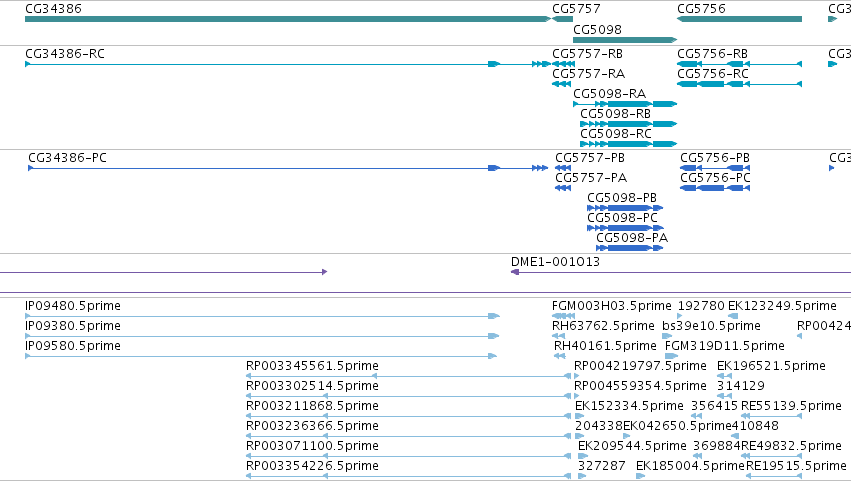Open the EK152334.5prime EST label

(x=629, y=407)
